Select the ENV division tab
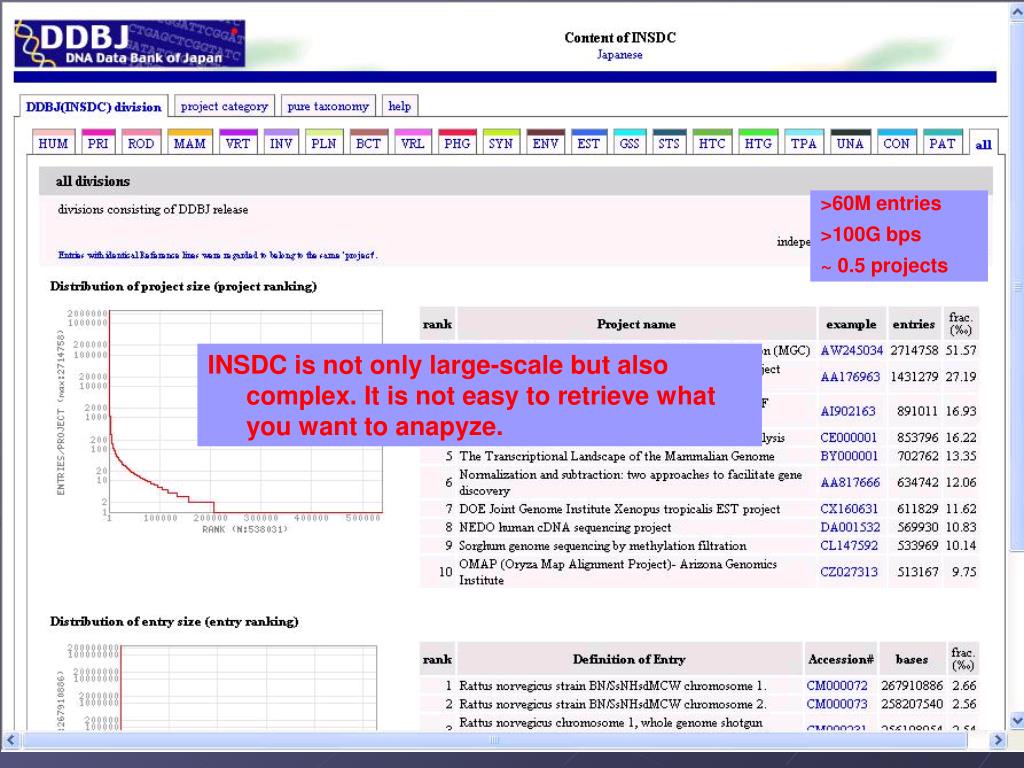 (x=545, y=142)
